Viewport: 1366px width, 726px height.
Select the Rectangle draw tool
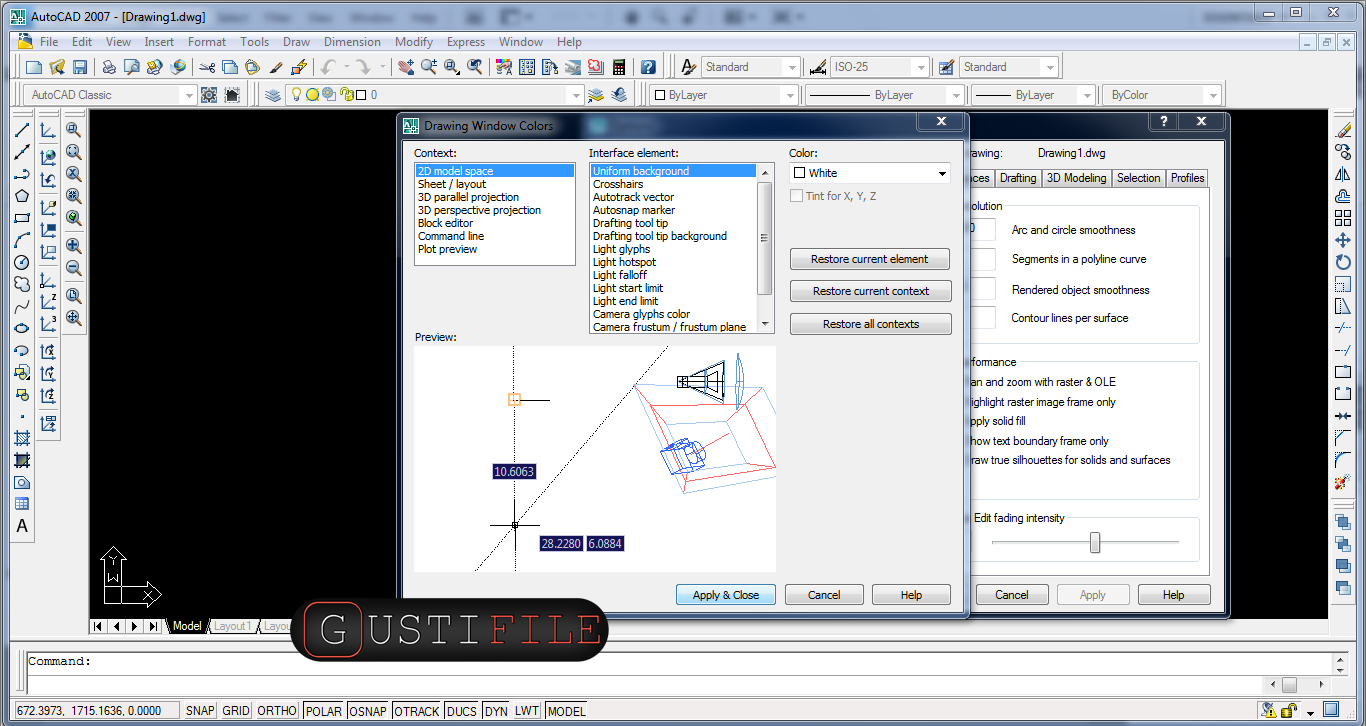(22, 218)
